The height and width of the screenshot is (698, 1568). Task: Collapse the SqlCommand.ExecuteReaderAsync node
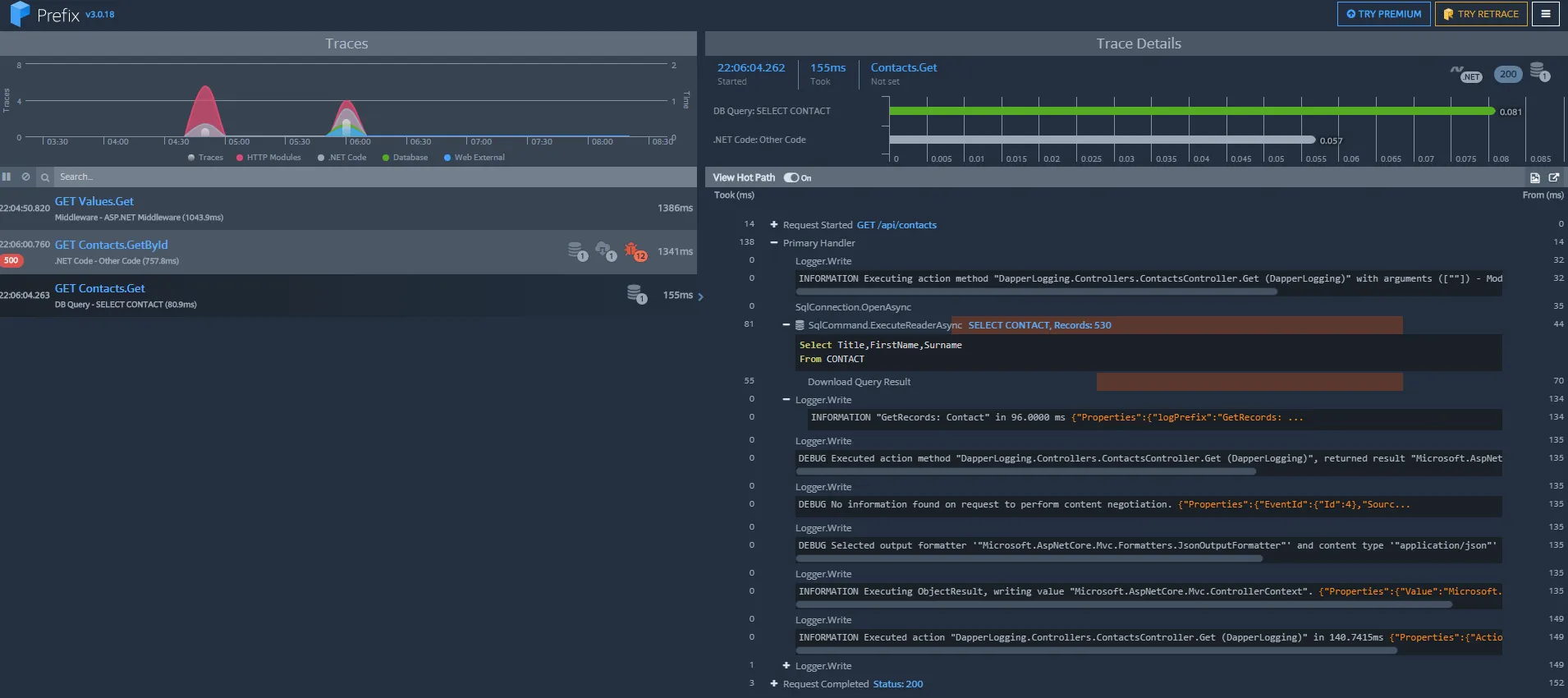pos(786,325)
